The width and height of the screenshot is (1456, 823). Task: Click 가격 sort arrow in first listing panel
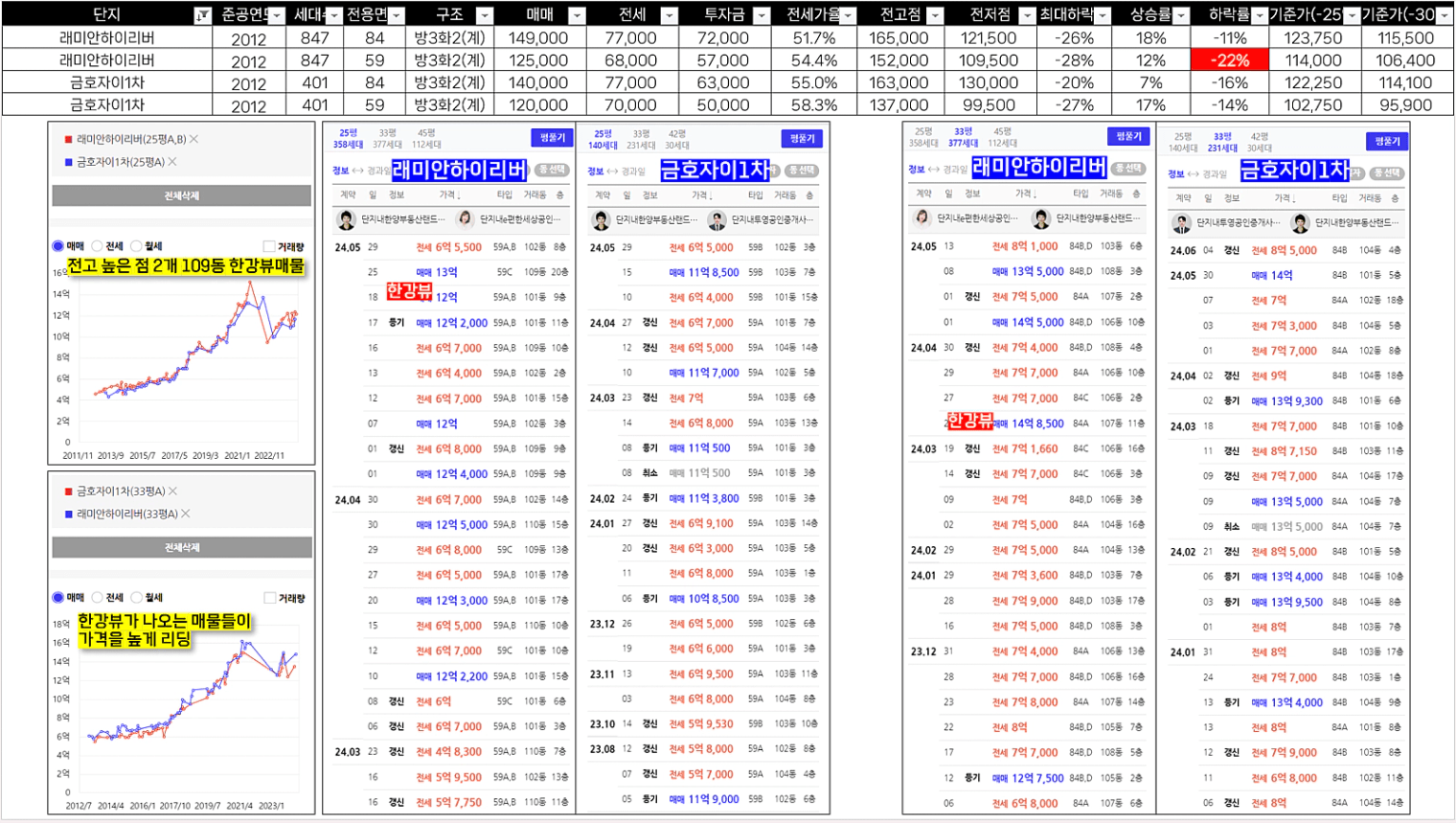[x=459, y=195]
